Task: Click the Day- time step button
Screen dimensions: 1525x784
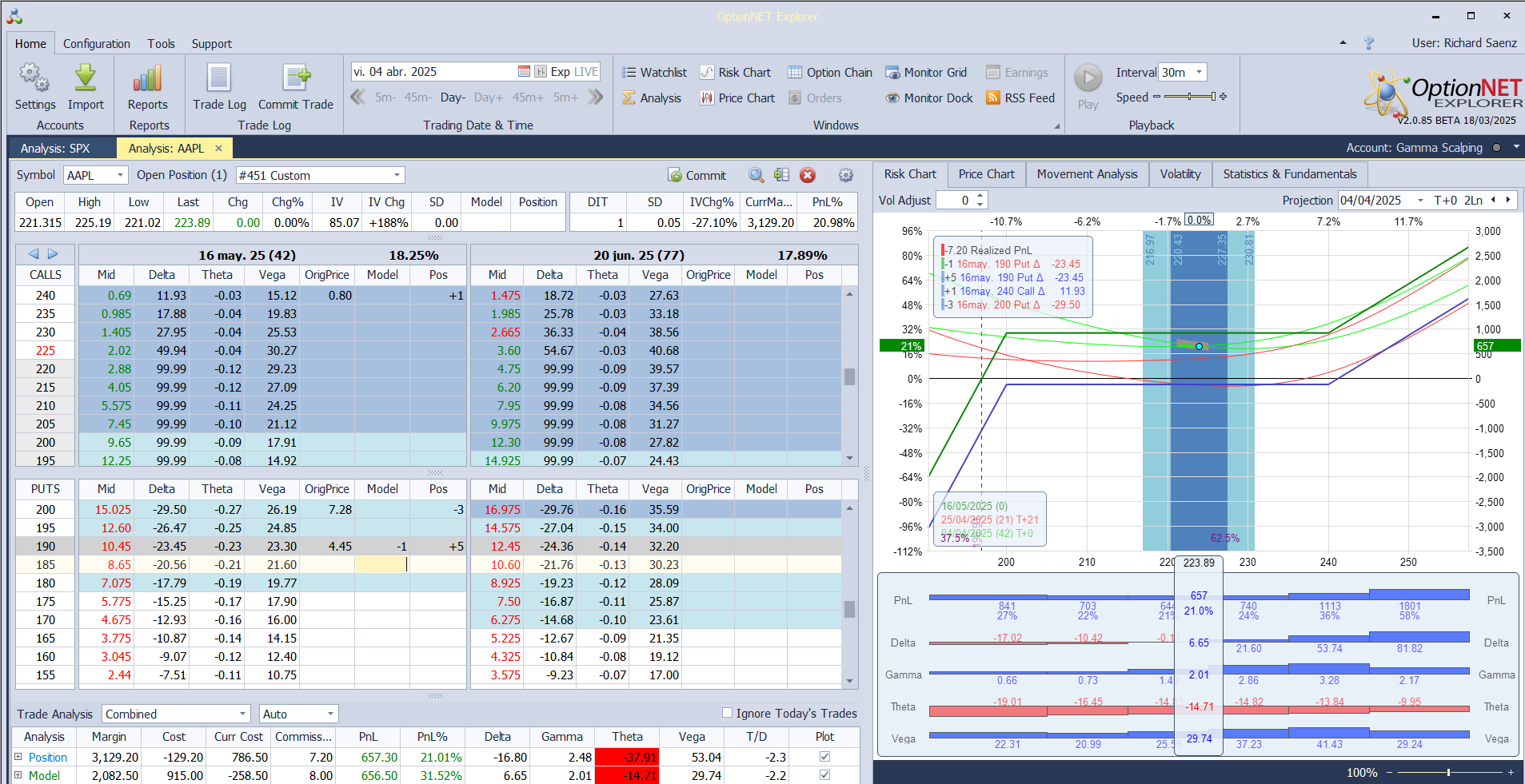Action: 453,98
